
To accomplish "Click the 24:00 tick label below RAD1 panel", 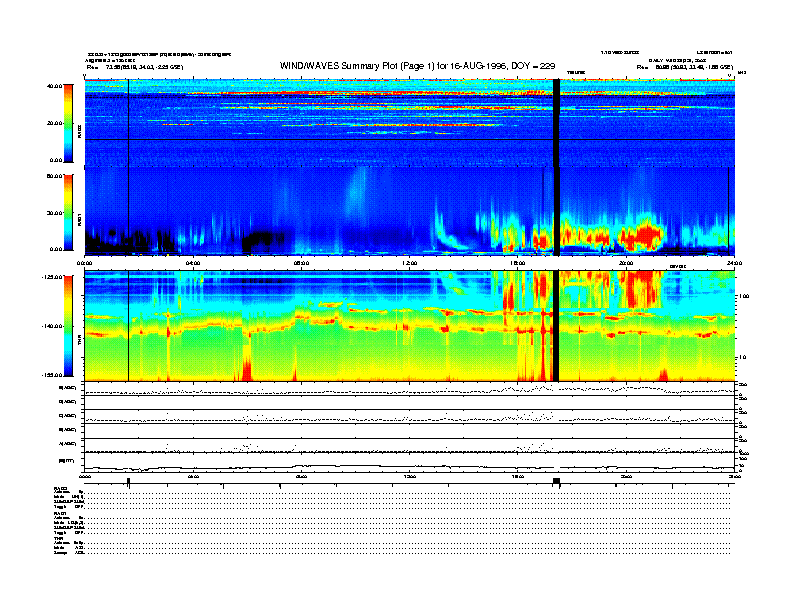I will (734, 263).
